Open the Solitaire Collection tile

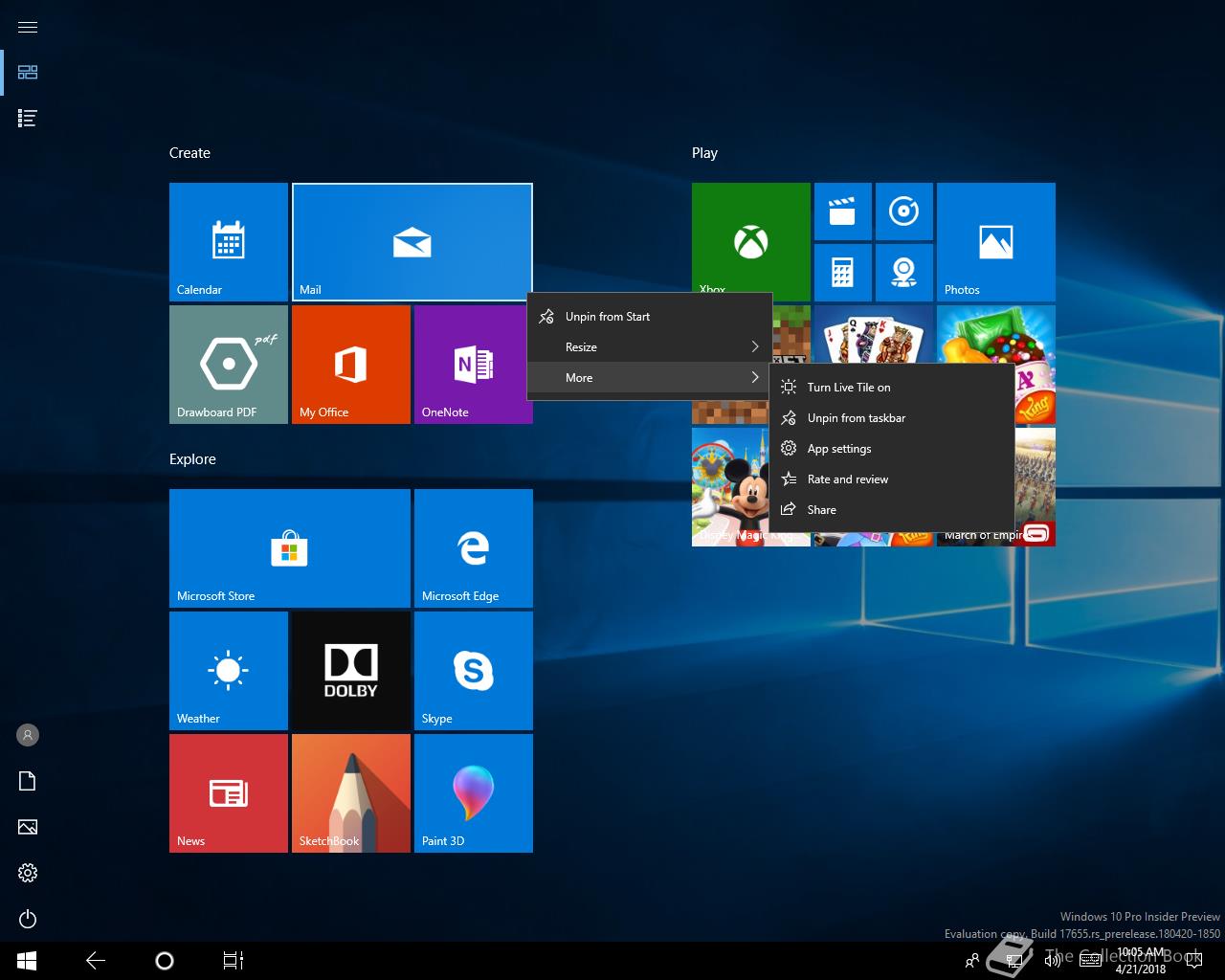click(x=874, y=334)
